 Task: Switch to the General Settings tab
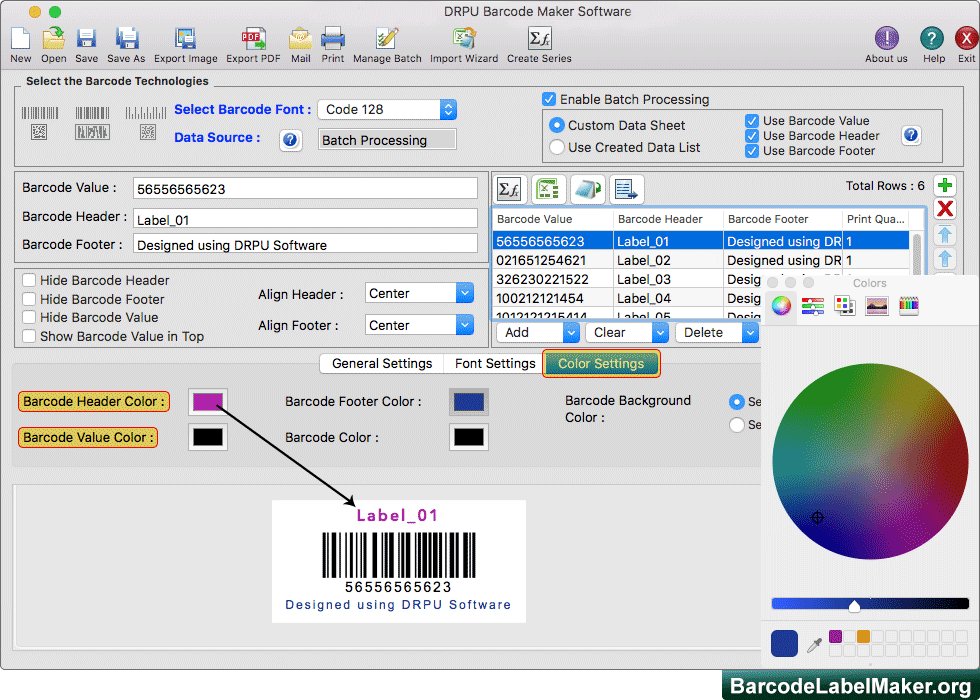[x=382, y=364]
